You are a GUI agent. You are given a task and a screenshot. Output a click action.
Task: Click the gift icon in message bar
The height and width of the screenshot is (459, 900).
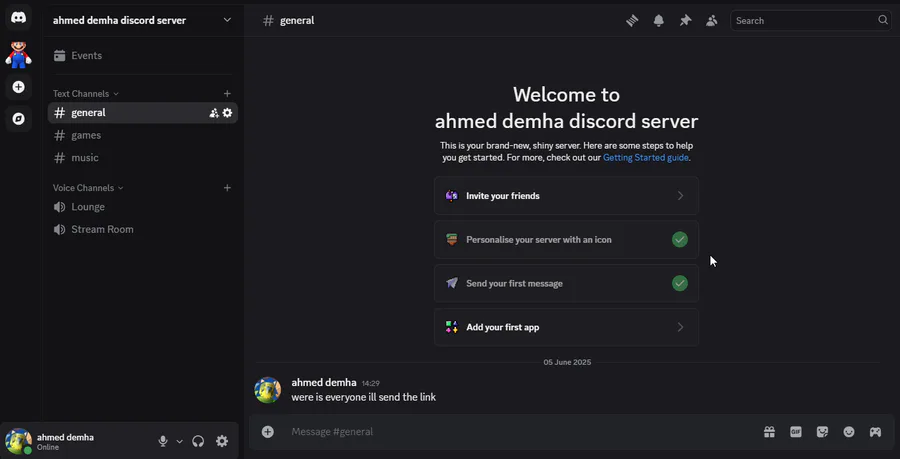[x=769, y=432]
